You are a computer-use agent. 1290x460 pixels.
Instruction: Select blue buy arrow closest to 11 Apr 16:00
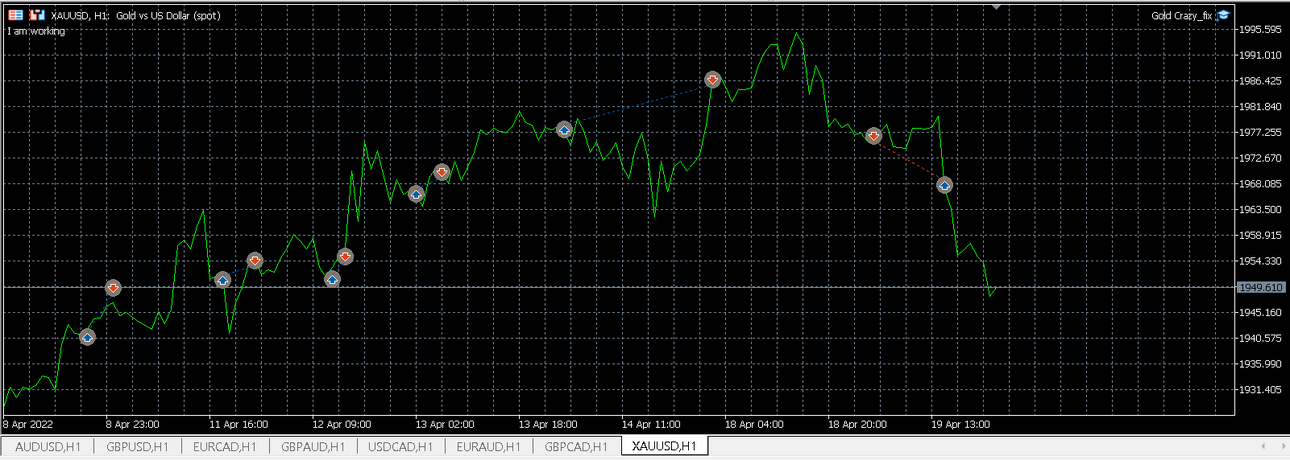[x=222, y=280]
